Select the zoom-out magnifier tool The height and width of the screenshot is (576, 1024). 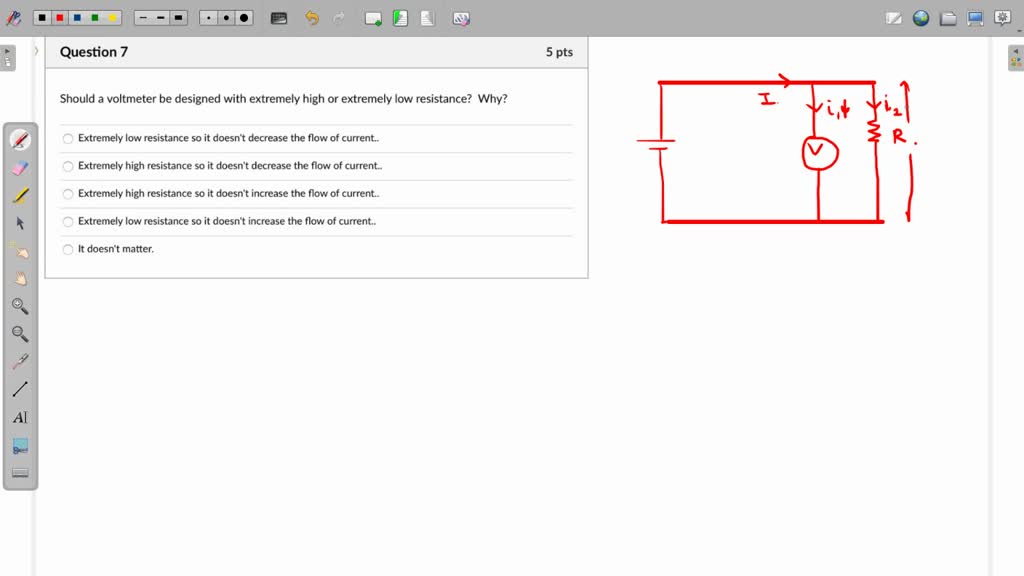[x=20, y=334]
